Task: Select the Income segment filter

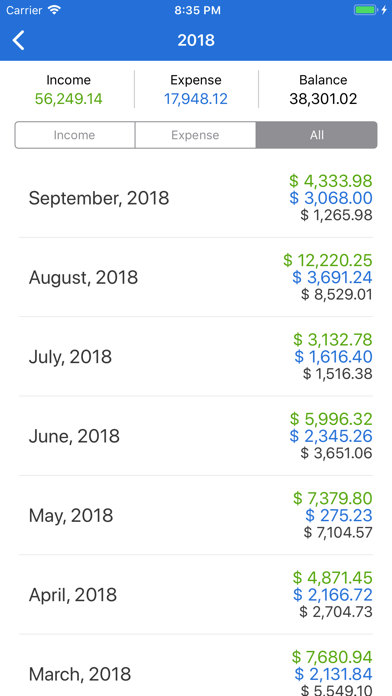Action: tap(75, 135)
